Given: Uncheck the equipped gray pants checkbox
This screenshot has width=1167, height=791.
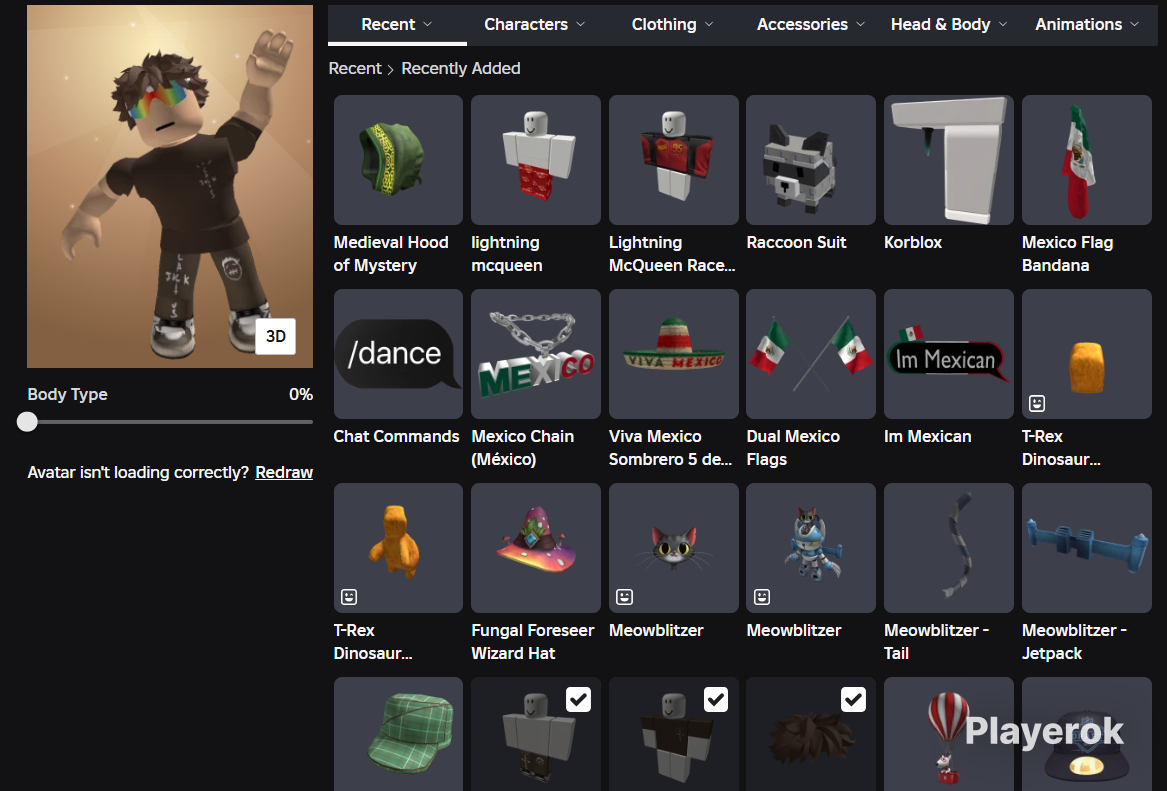Looking at the screenshot, I should [578, 699].
